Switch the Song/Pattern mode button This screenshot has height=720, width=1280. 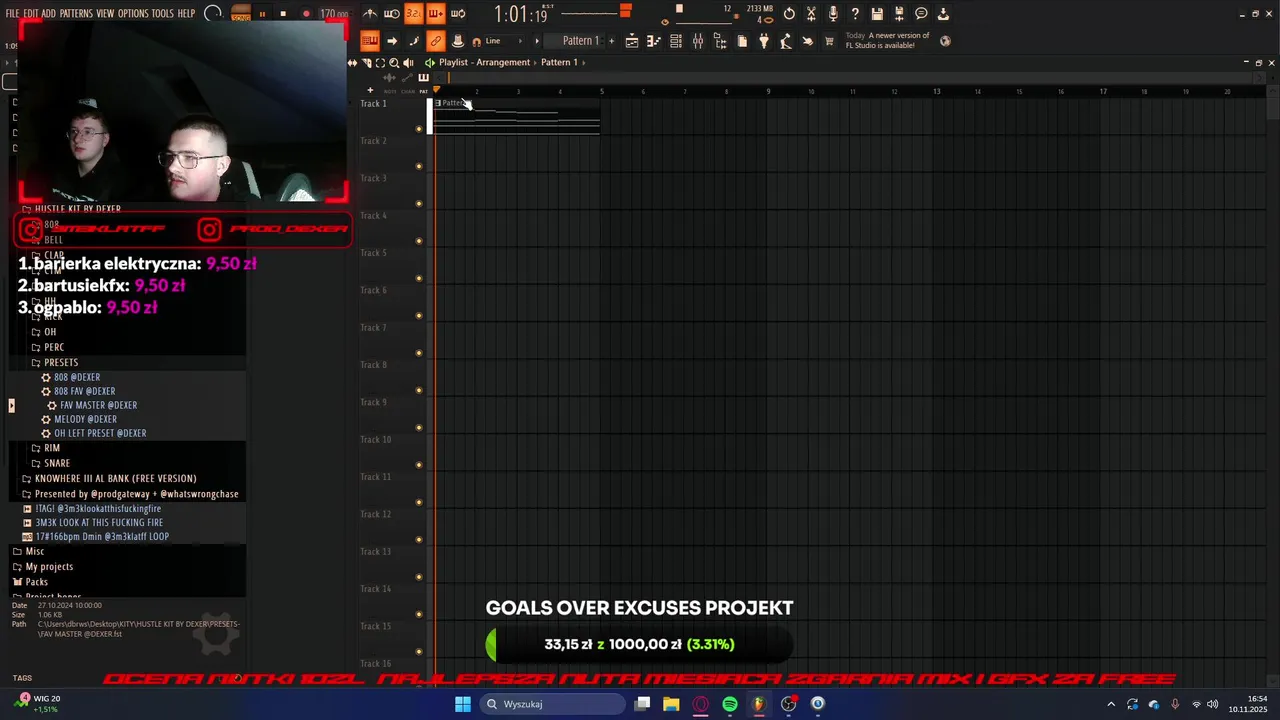(x=241, y=14)
